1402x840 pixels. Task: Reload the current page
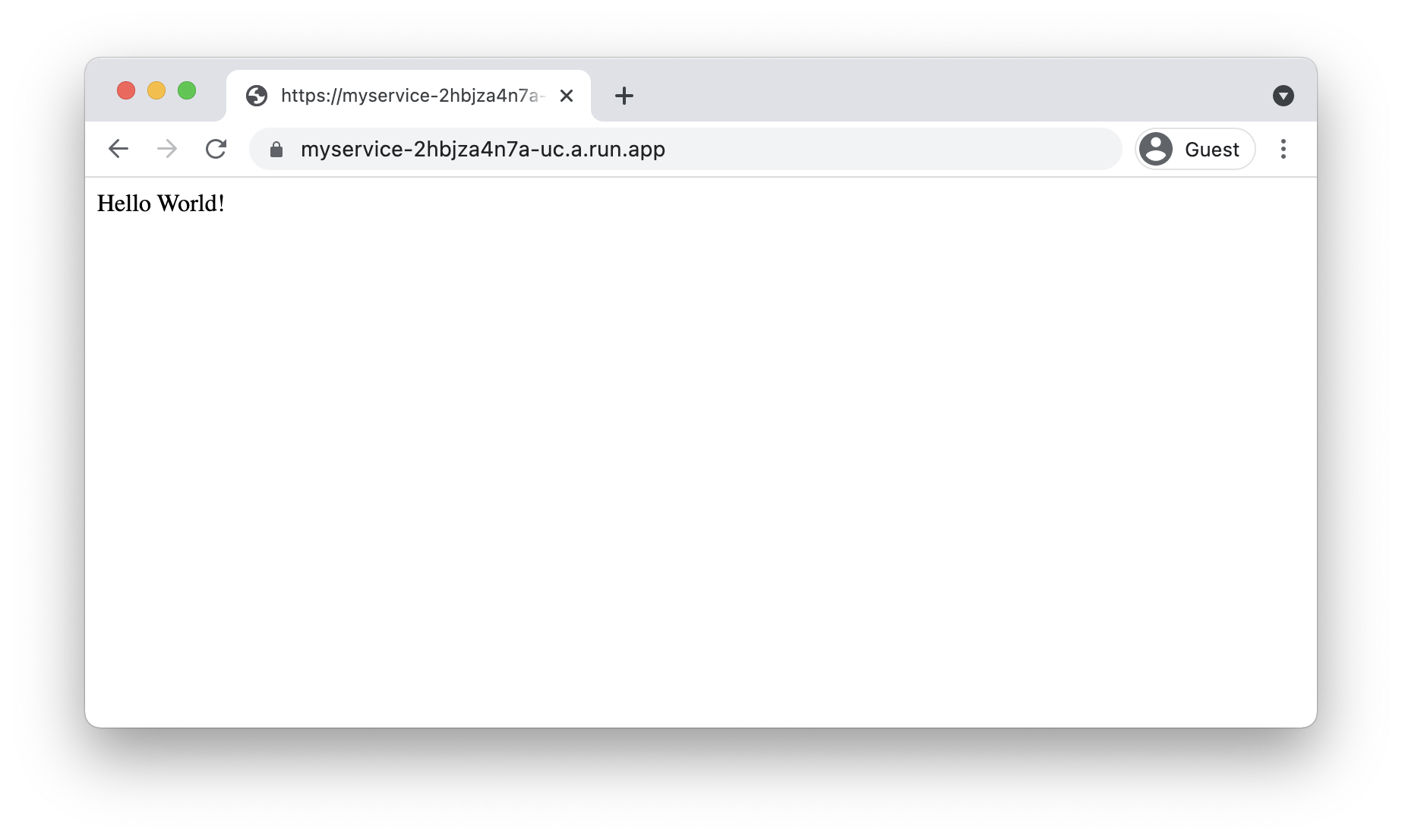tap(216, 149)
